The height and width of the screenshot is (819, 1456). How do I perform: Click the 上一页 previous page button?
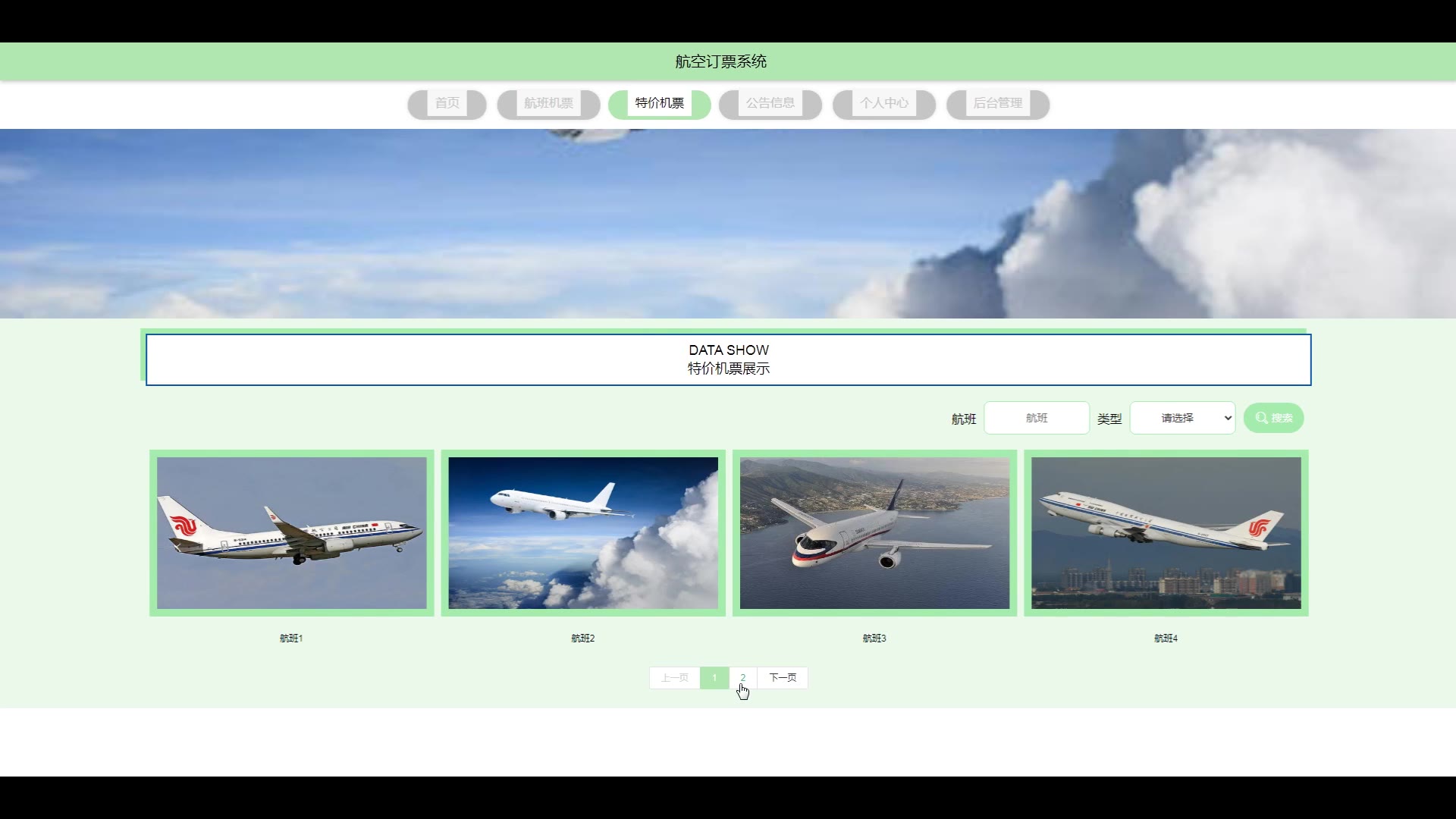pos(674,677)
